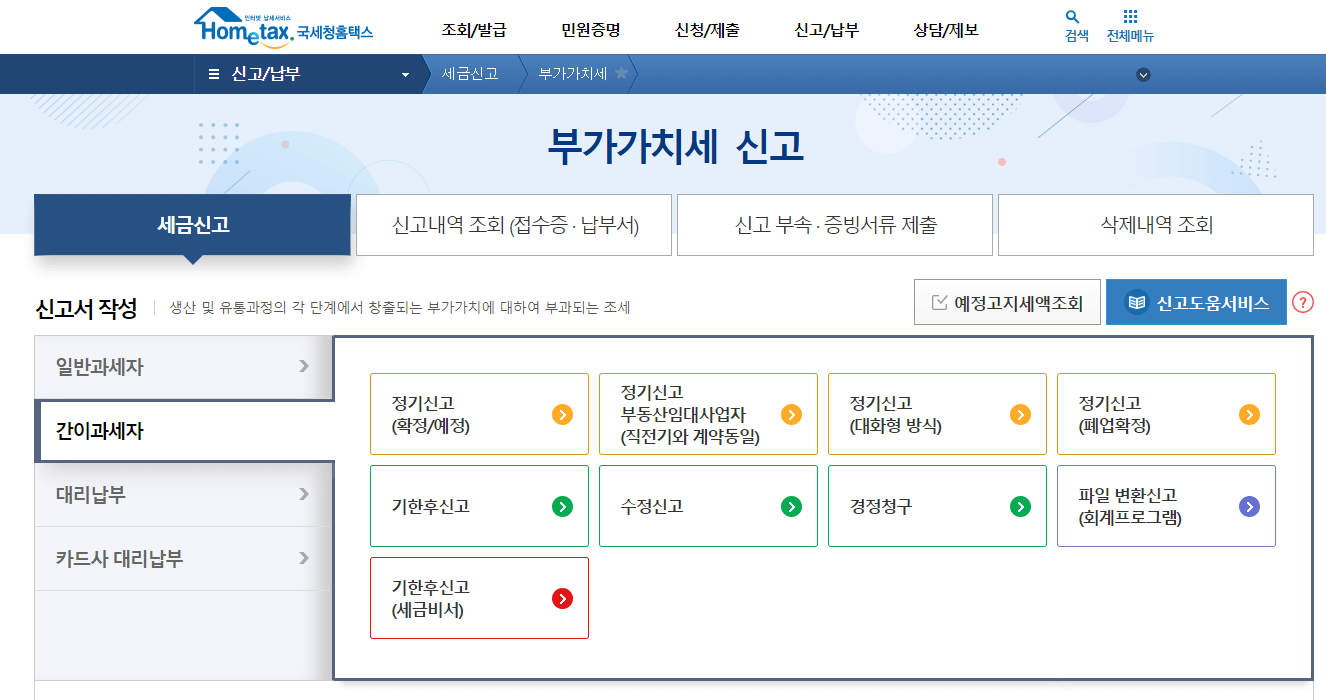Click the 기한후신고 card

point(479,506)
